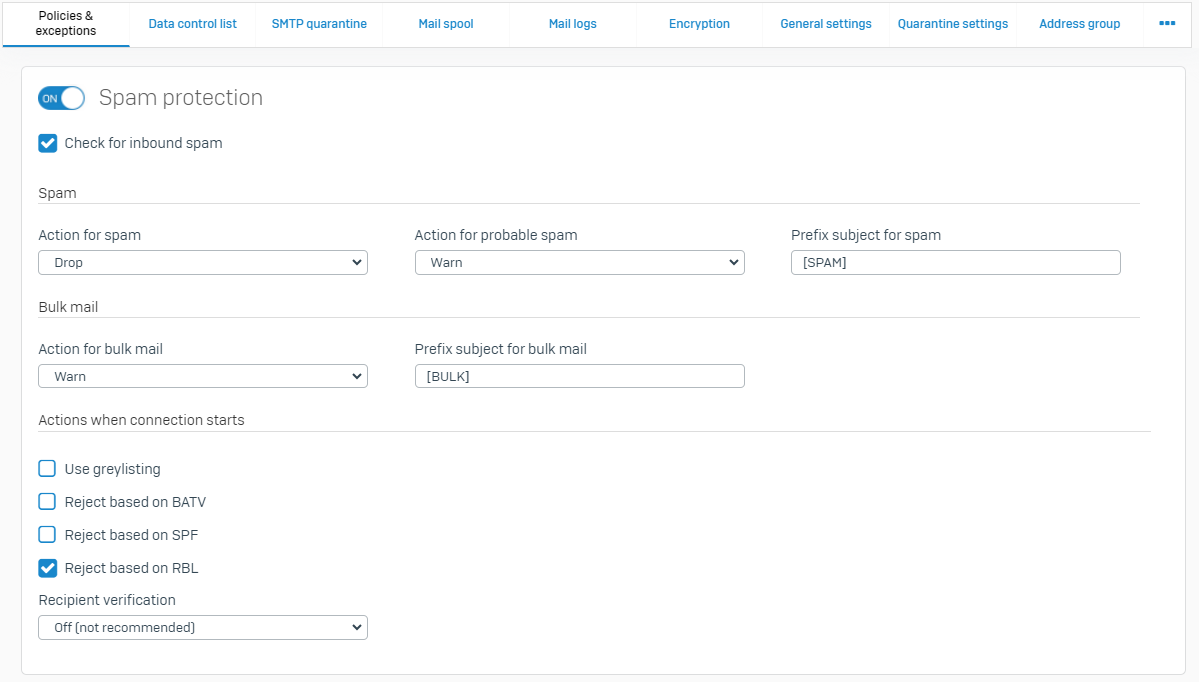The width and height of the screenshot is (1199, 682).
Task: Enable Reject based on BATV
Action: 48,502
